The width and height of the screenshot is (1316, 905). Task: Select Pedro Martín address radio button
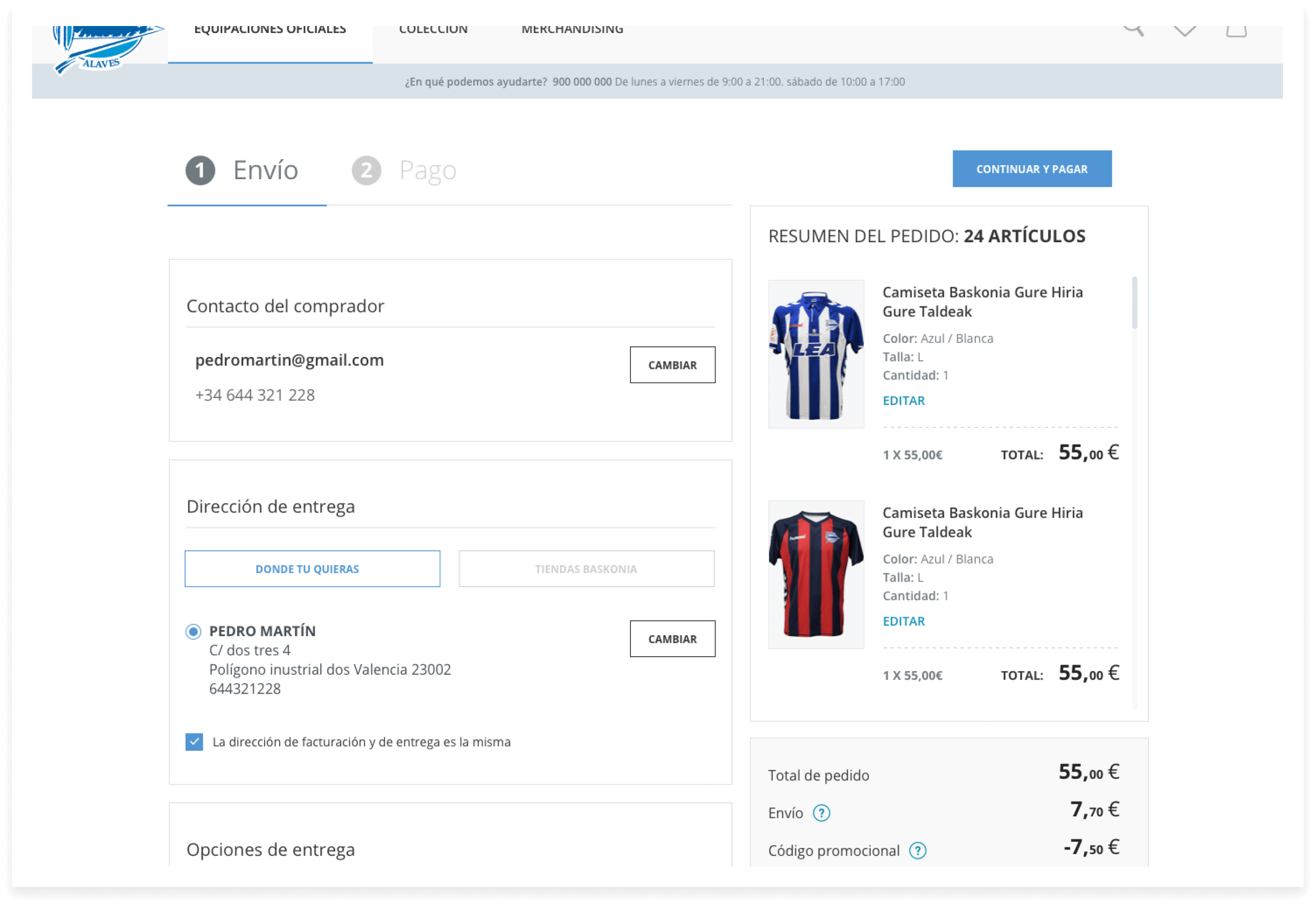click(x=193, y=631)
